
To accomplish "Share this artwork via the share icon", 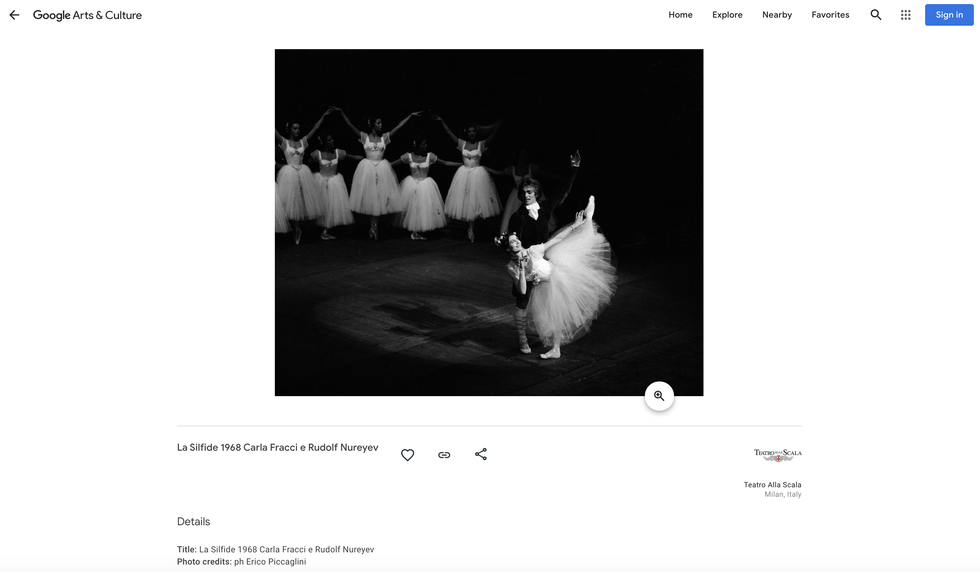I will point(481,454).
